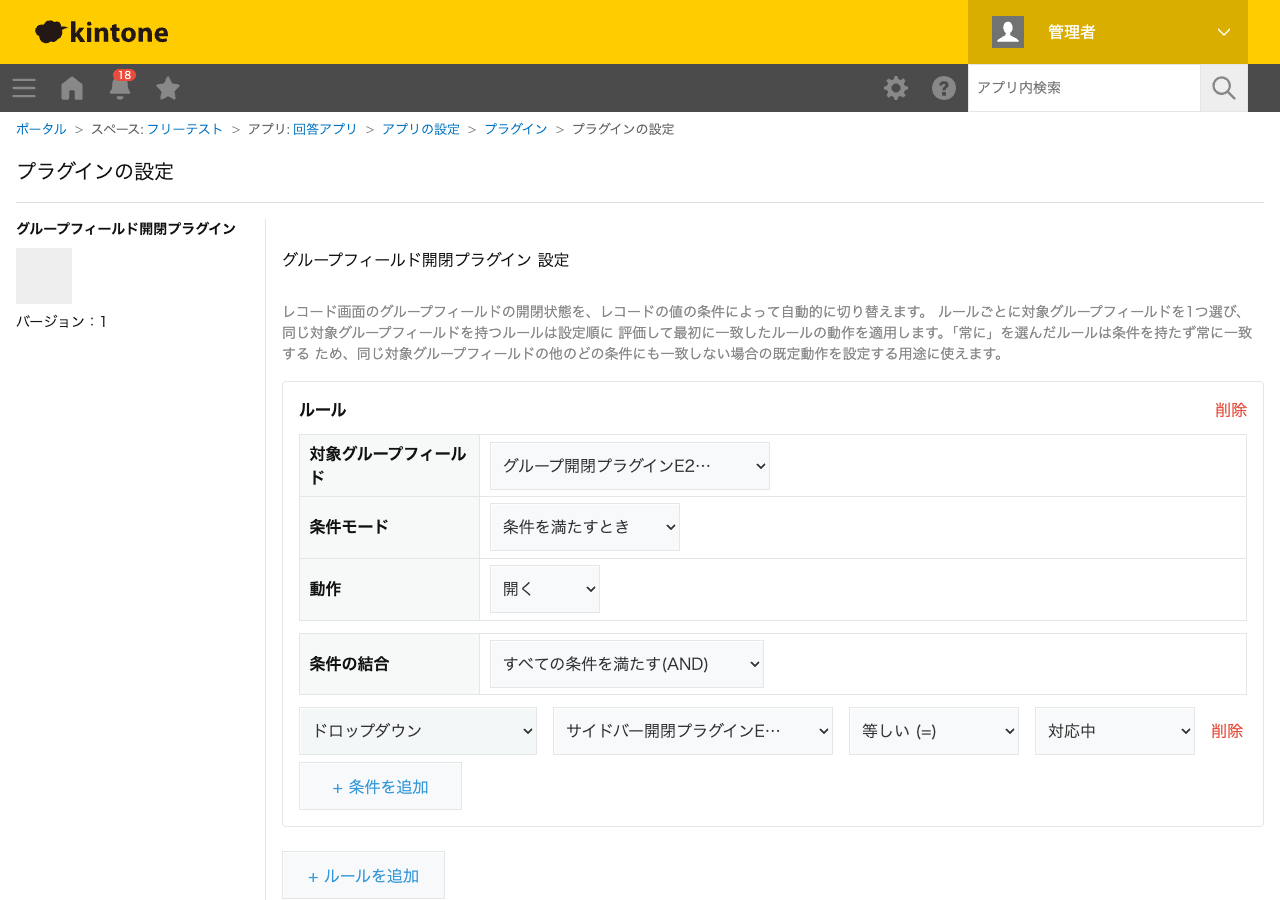Open 対応中 value dropdown
The height and width of the screenshot is (900, 1280).
(1115, 731)
